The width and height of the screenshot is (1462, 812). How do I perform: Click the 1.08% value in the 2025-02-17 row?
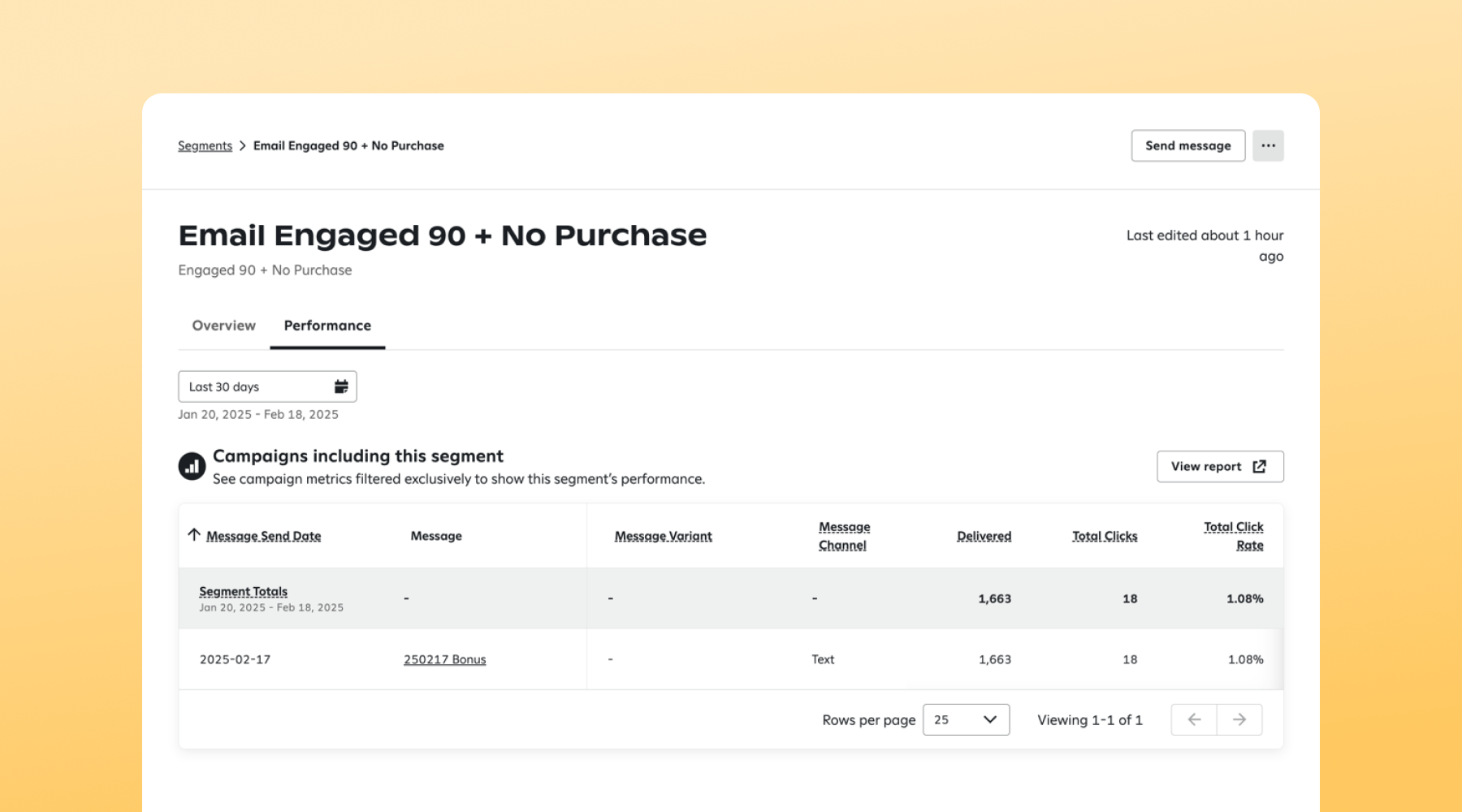1245,659
